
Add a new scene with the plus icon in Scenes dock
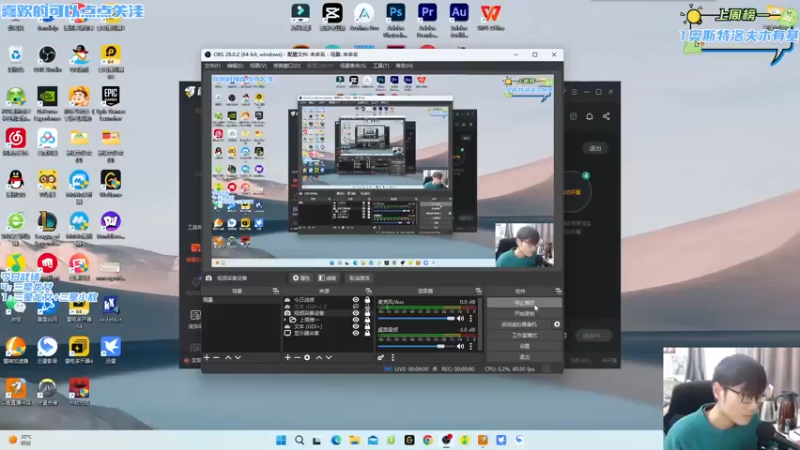(x=207, y=358)
